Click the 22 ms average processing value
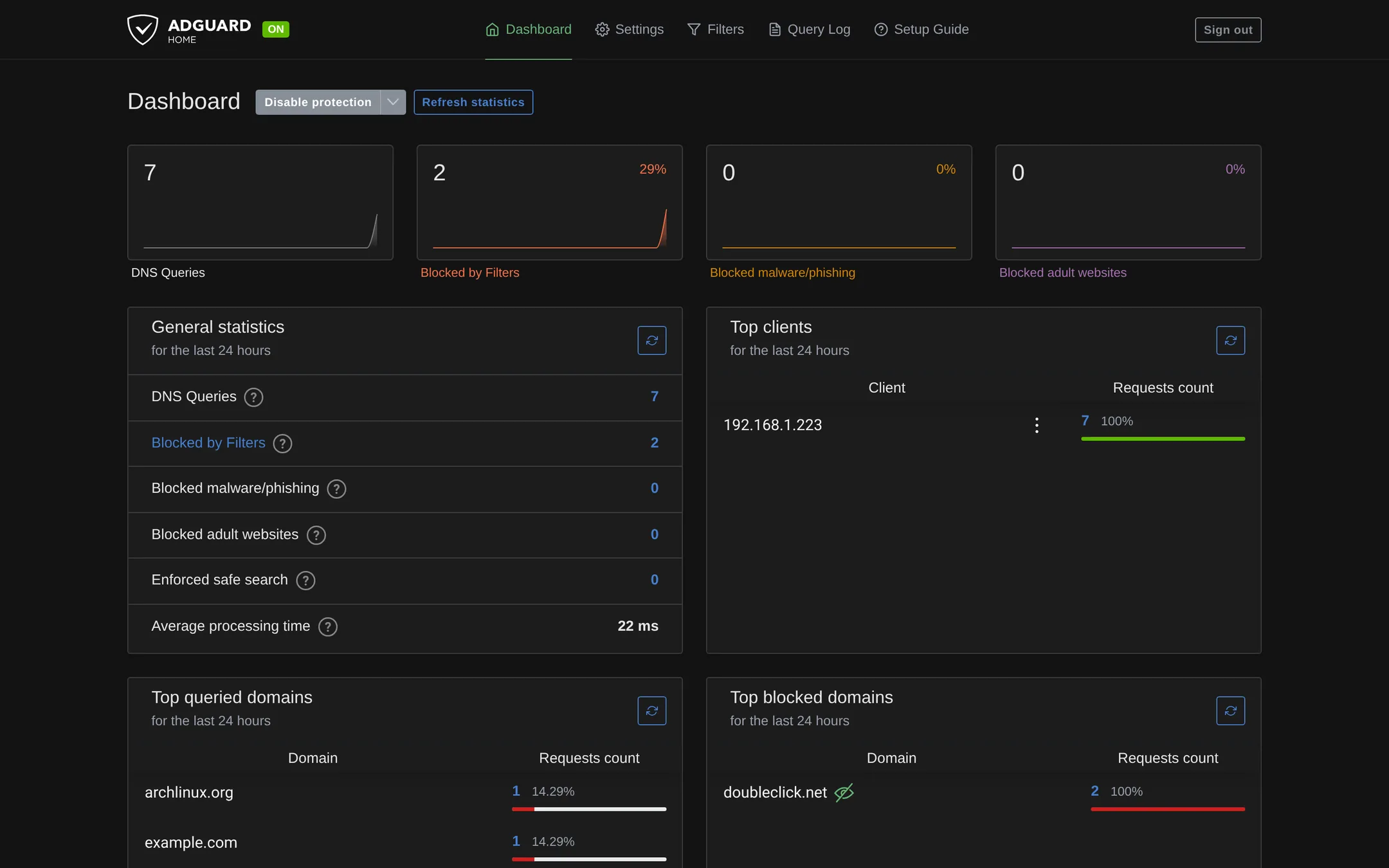The image size is (1389, 868). point(638,626)
